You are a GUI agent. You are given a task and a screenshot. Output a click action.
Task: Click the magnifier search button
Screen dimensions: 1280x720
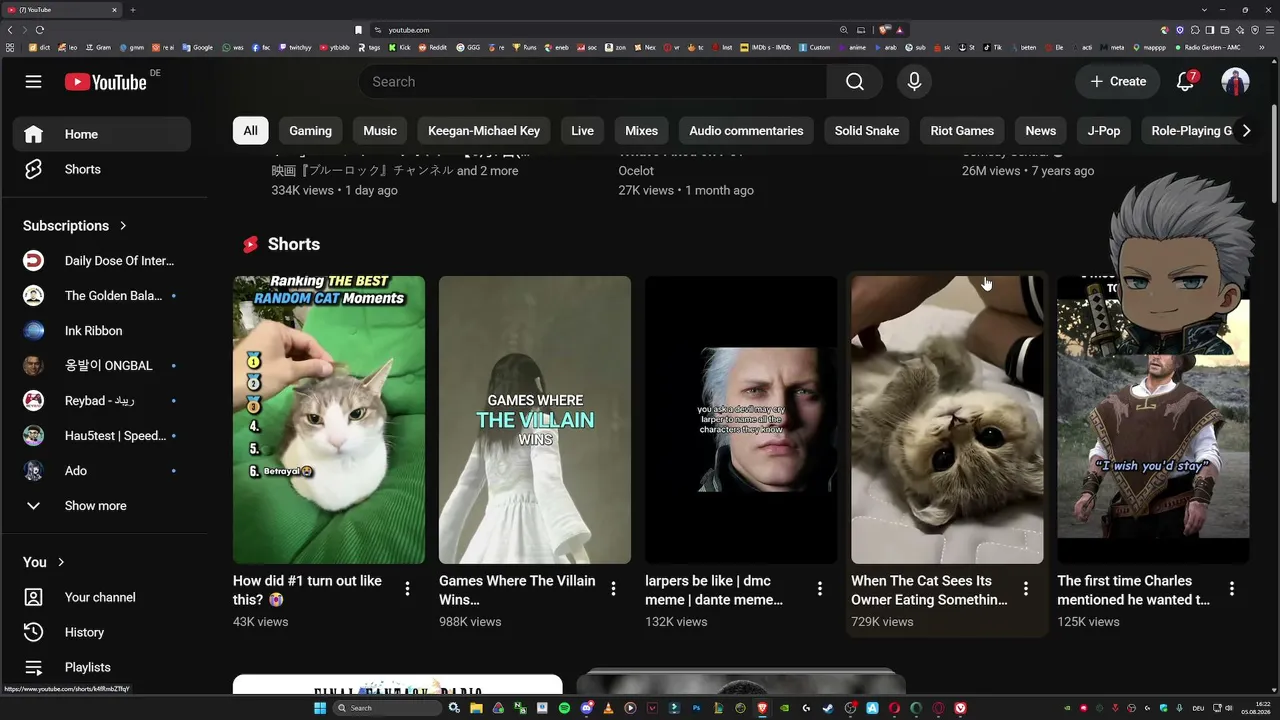tap(855, 82)
